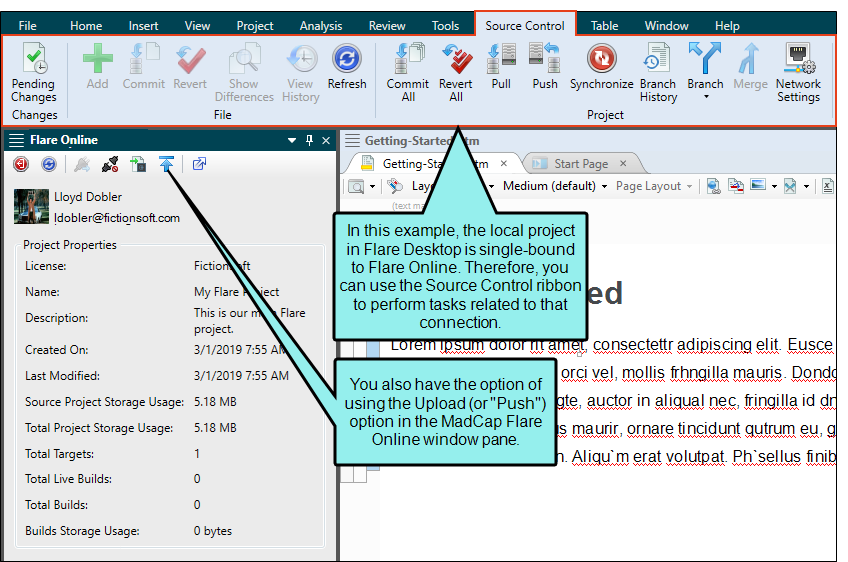Click the Revert file button
Viewport: 848px width, 562px height.
point(190,67)
